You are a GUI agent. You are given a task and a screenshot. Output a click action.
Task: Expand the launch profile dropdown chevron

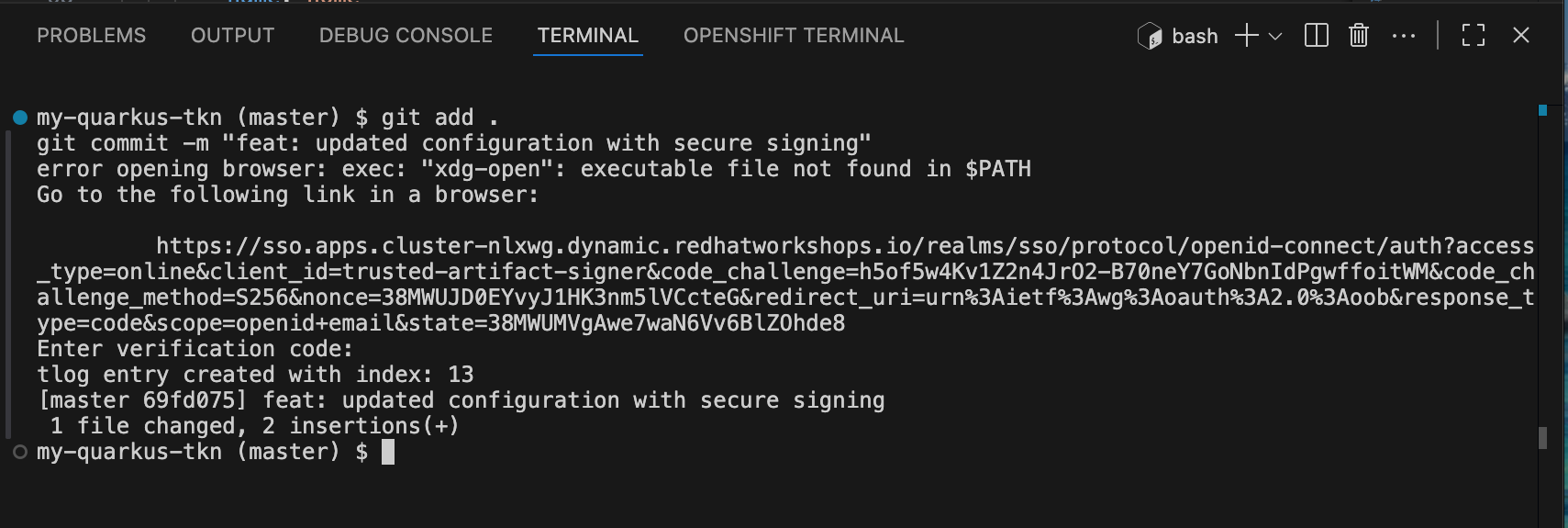[1275, 36]
